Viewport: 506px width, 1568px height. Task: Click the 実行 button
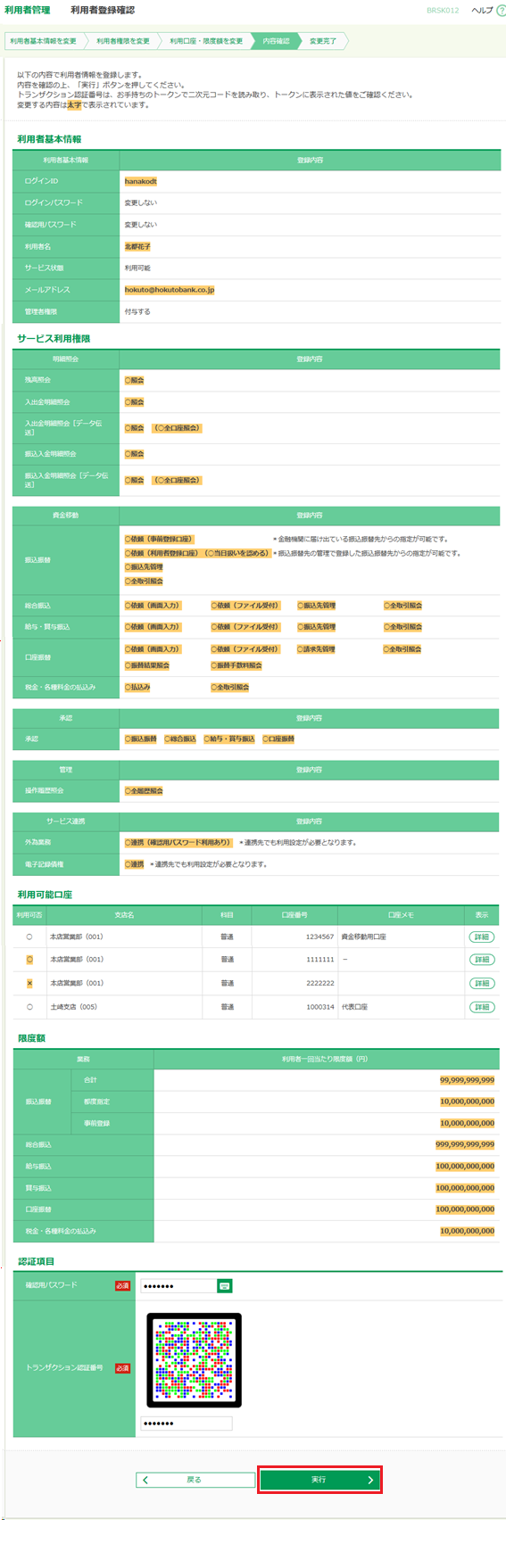pos(319,1480)
